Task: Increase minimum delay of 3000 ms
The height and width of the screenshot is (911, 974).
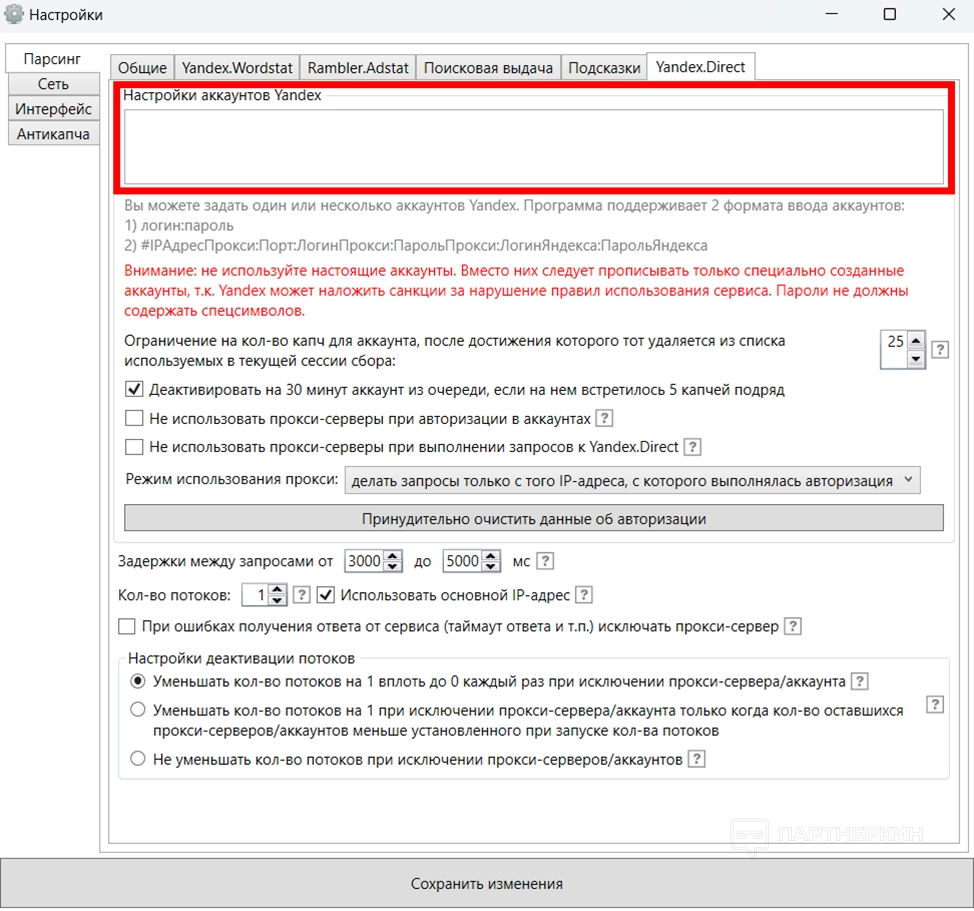Action: 393,556
